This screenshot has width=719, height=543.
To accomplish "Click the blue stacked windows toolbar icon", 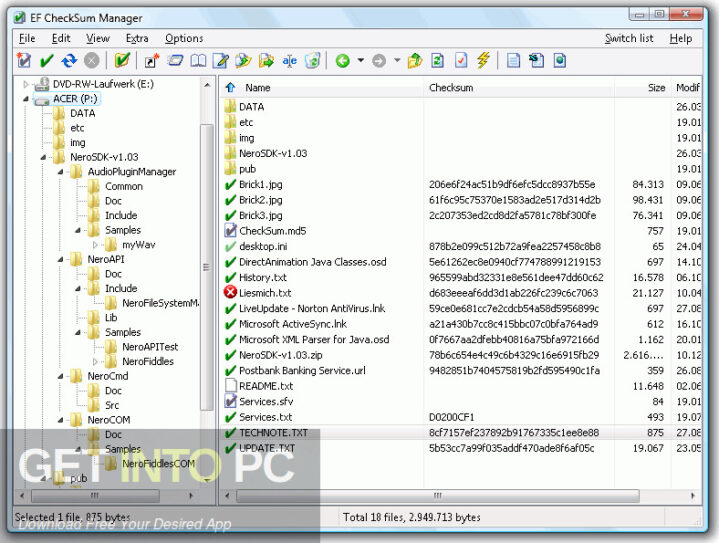I will point(175,60).
